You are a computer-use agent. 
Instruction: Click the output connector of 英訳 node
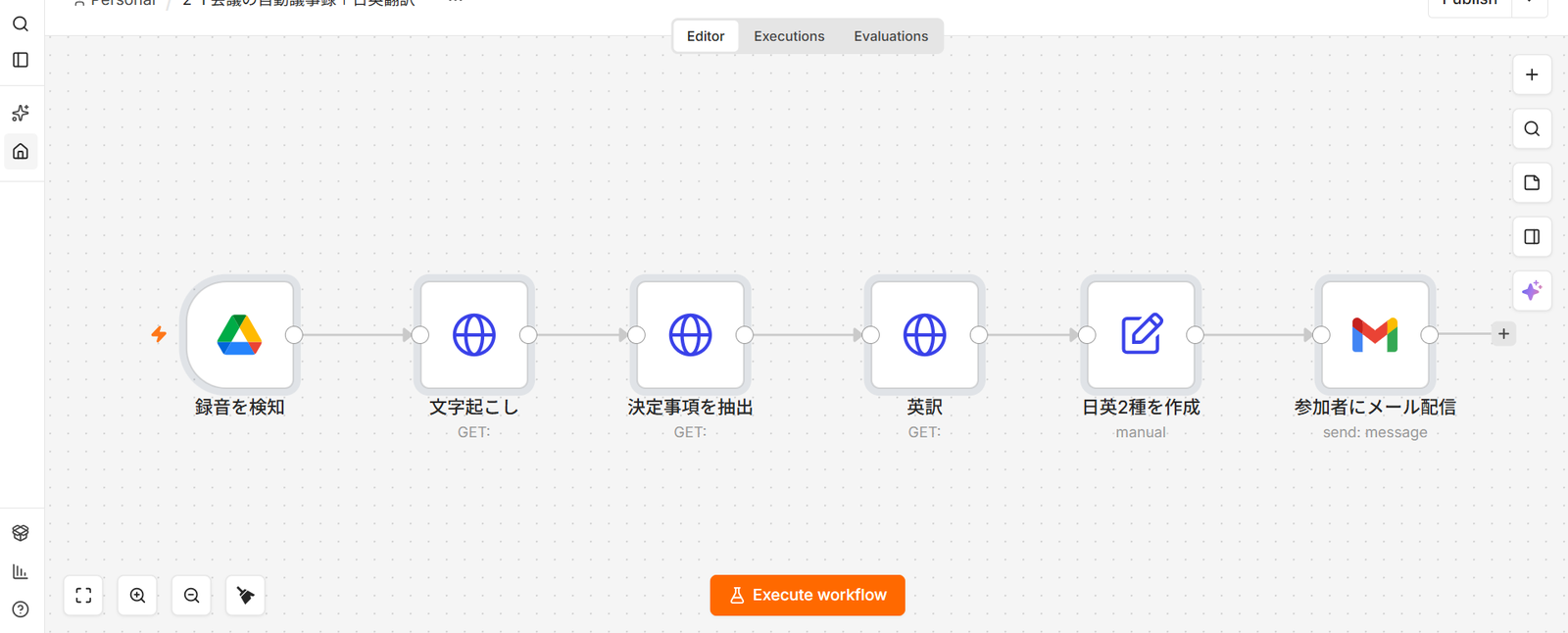tap(979, 335)
